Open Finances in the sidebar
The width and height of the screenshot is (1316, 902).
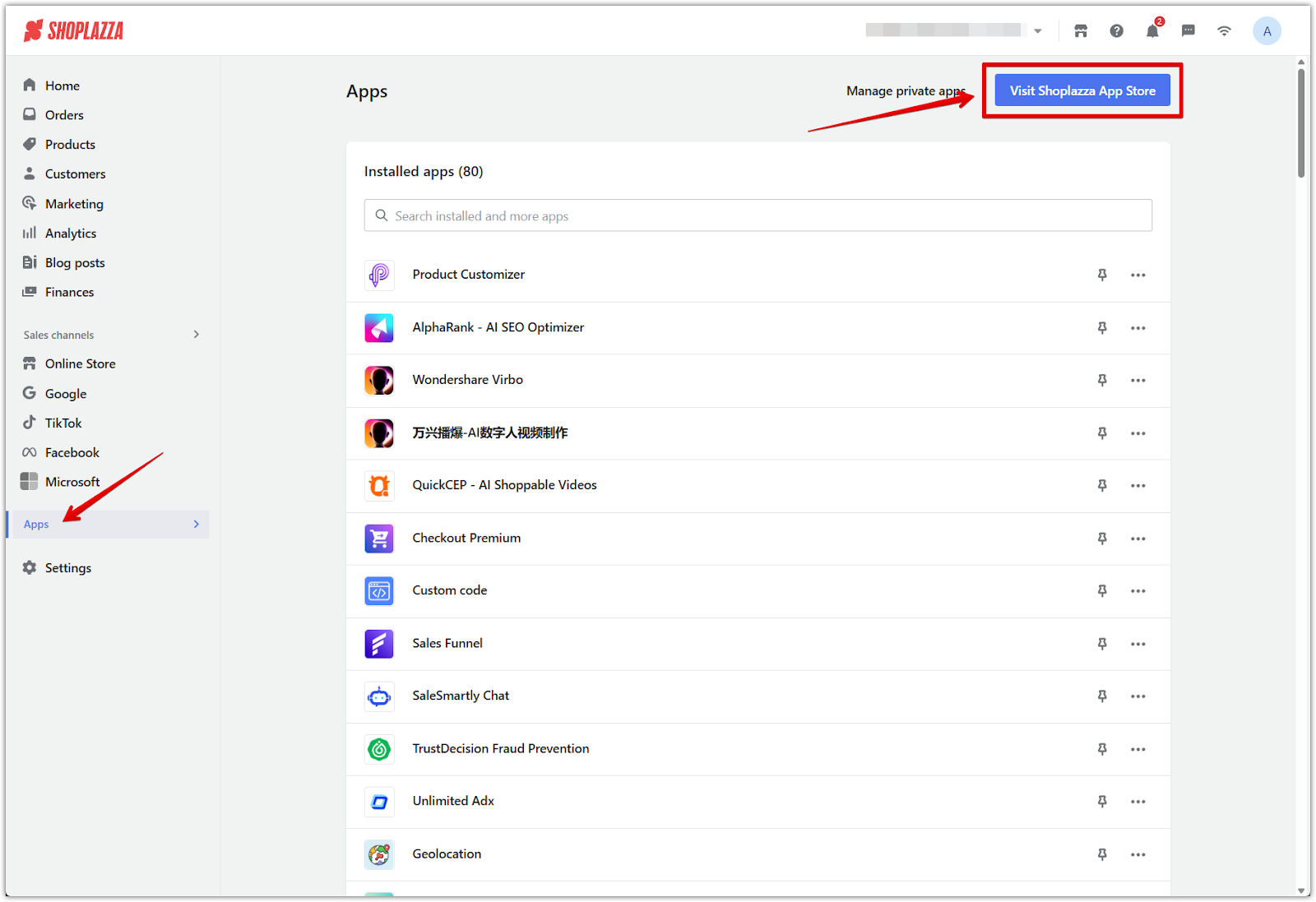(x=69, y=293)
